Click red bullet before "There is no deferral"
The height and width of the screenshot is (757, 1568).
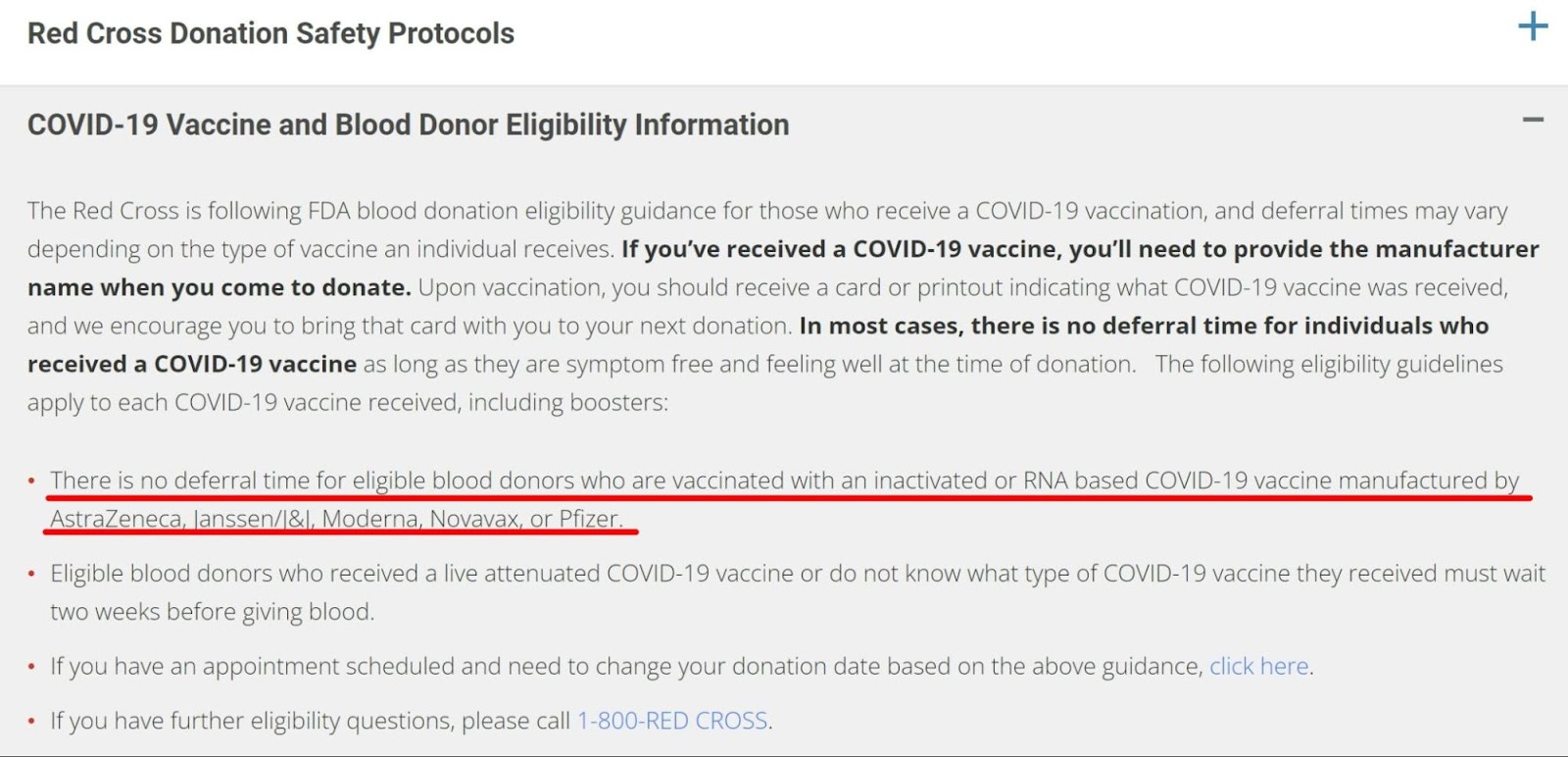pyautogui.click(x=32, y=481)
